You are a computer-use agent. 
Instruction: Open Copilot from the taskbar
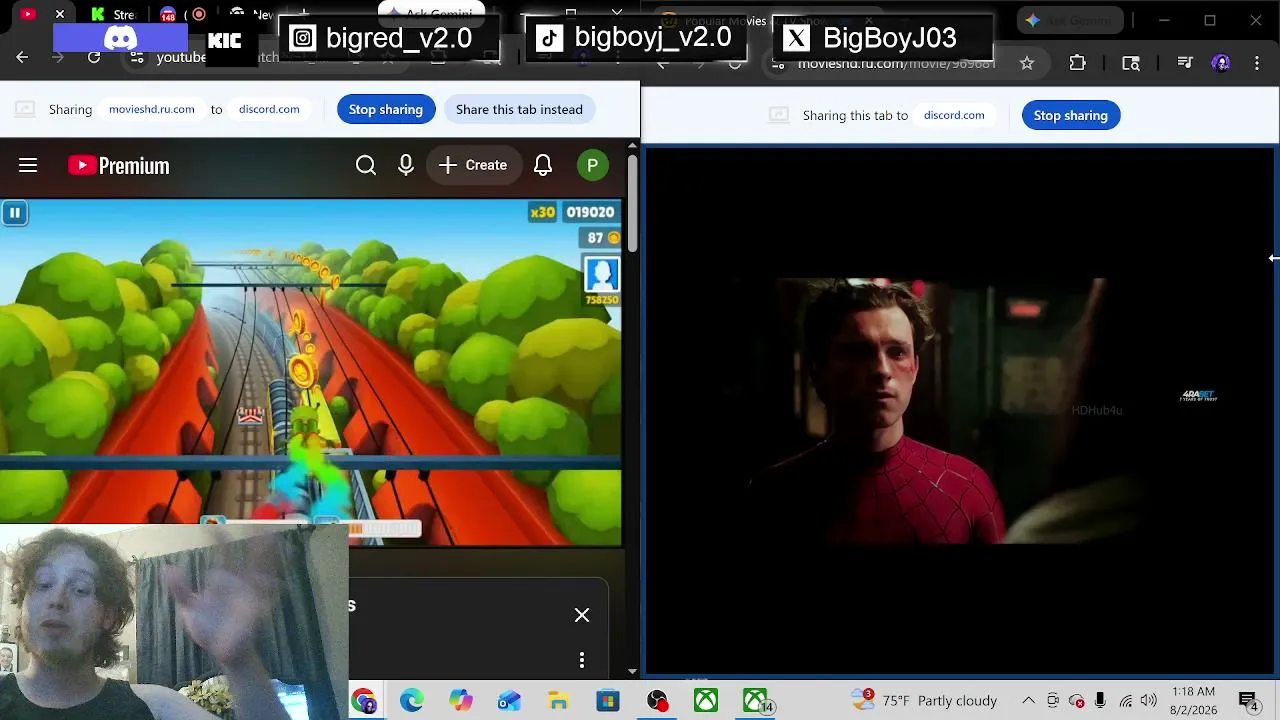point(461,701)
